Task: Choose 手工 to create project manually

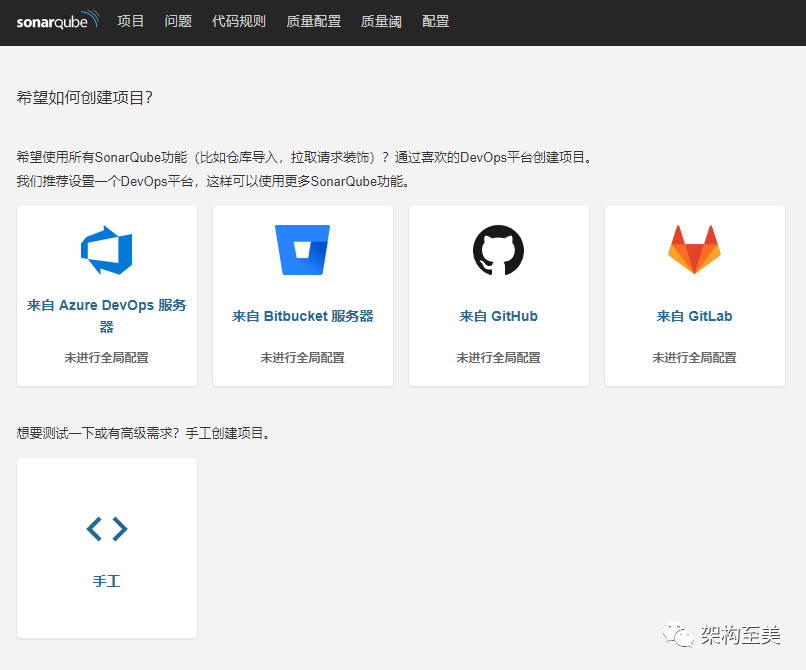Action: point(106,581)
